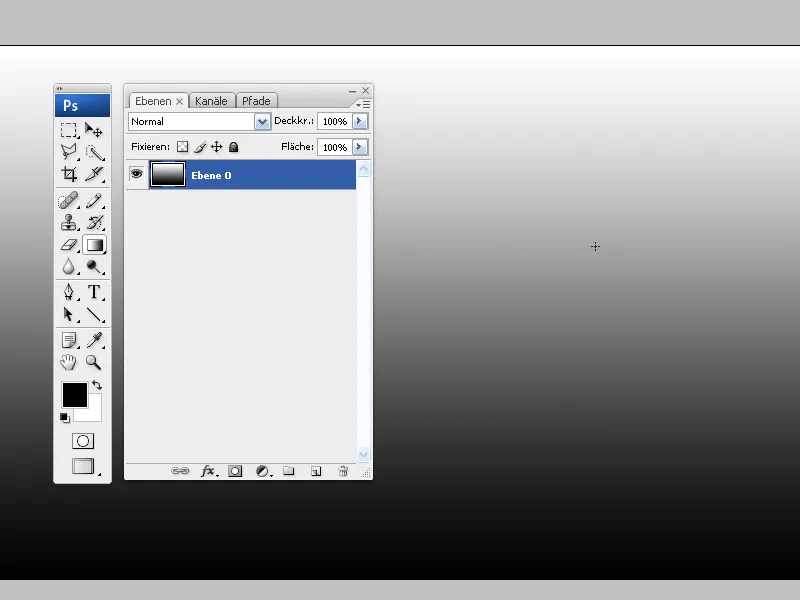Select the Type tool
This screenshot has height=600, width=800.
[95, 291]
